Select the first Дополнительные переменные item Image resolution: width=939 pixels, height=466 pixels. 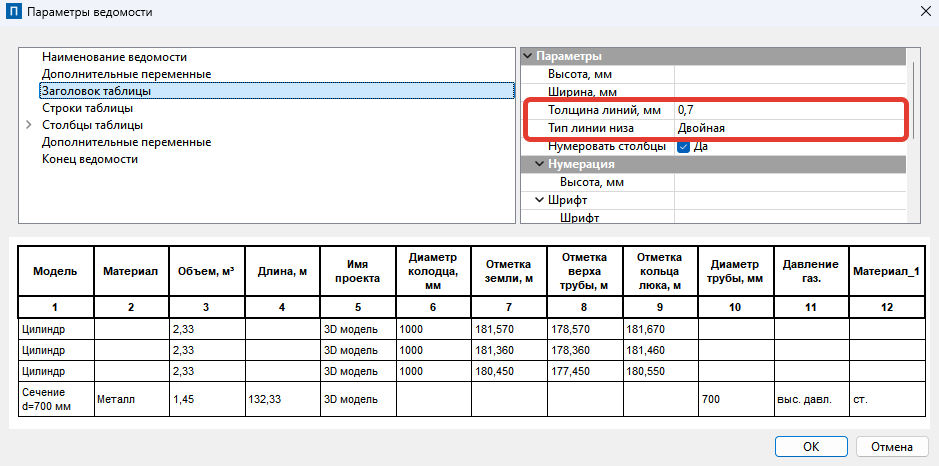[126, 74]
